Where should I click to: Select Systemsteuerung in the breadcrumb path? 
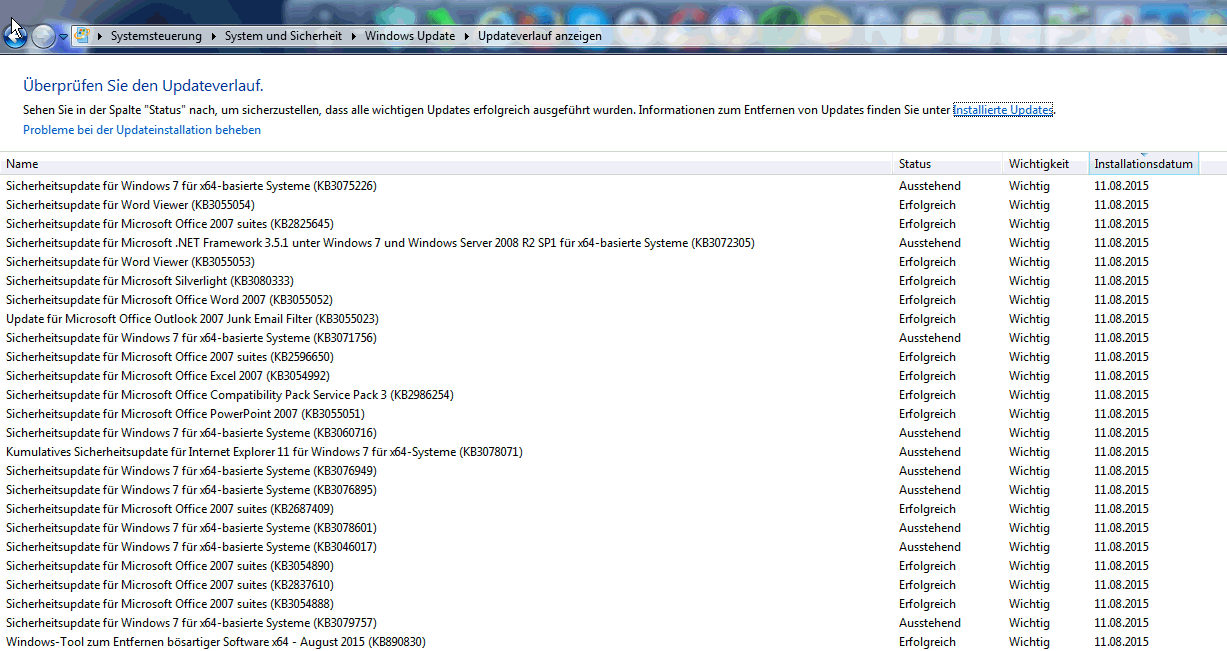coord(155,36)
